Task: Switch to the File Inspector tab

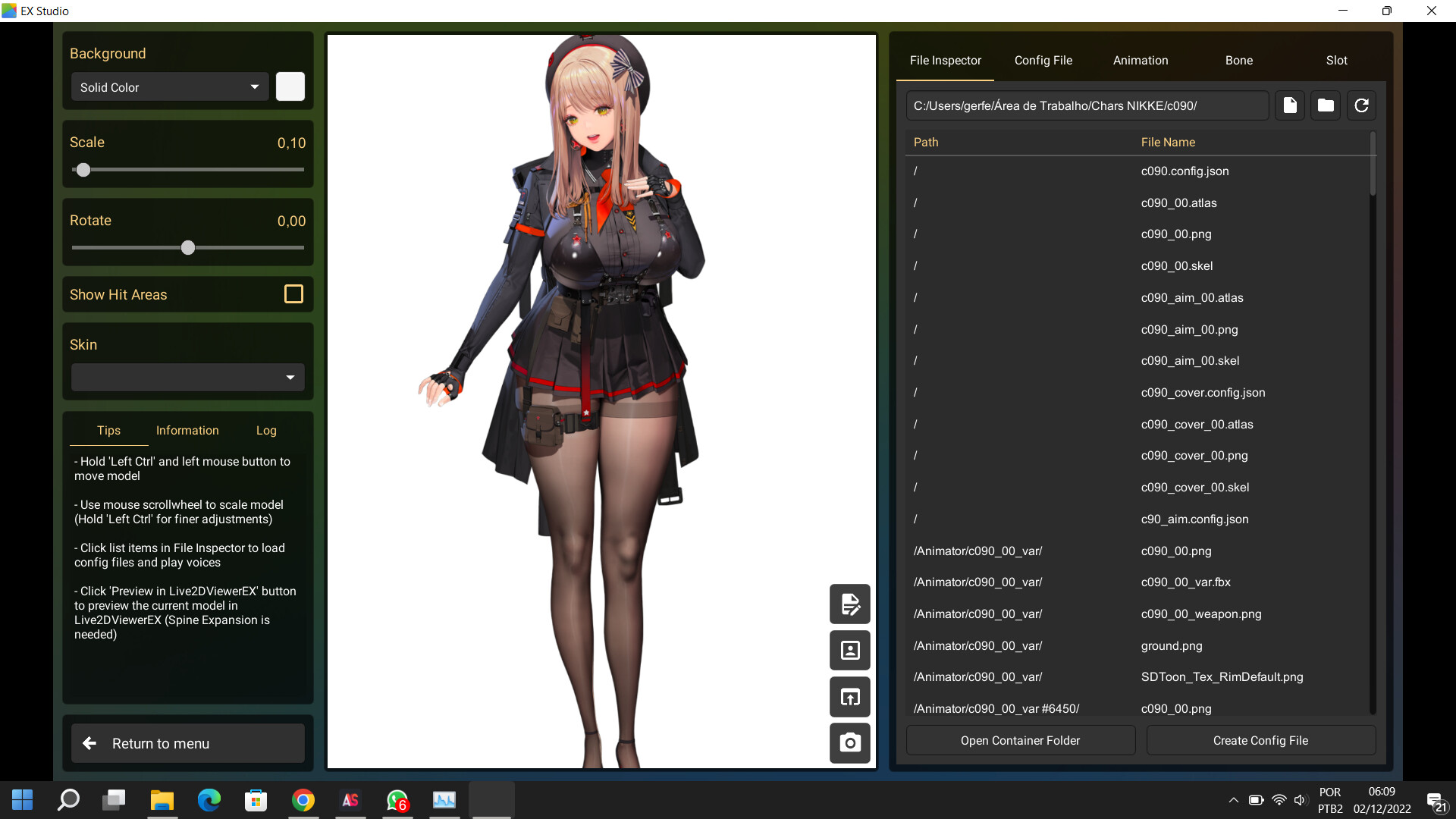Action: click(x=945, y=60)
